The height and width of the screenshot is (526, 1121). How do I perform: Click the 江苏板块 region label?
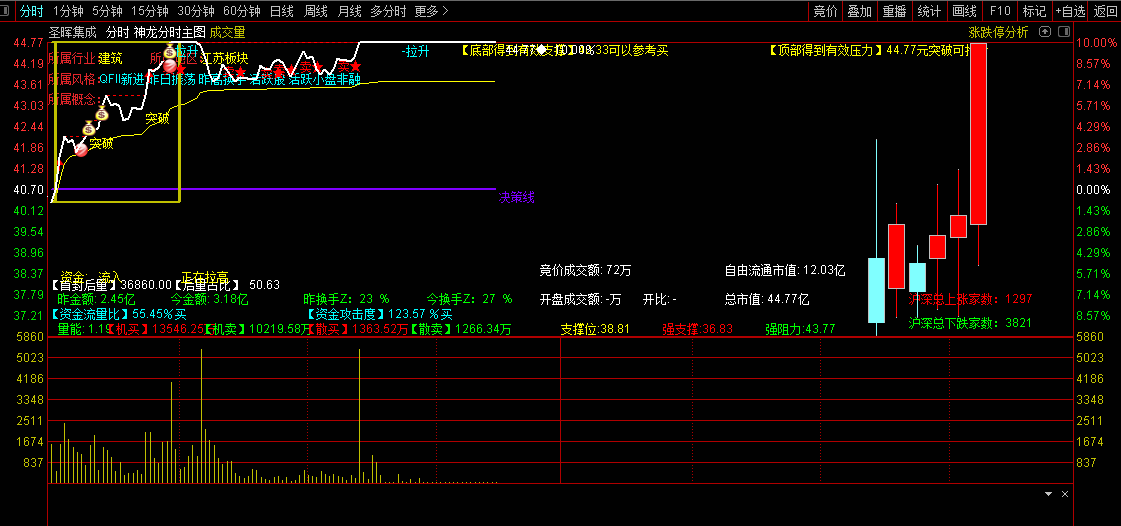(225, 58)
